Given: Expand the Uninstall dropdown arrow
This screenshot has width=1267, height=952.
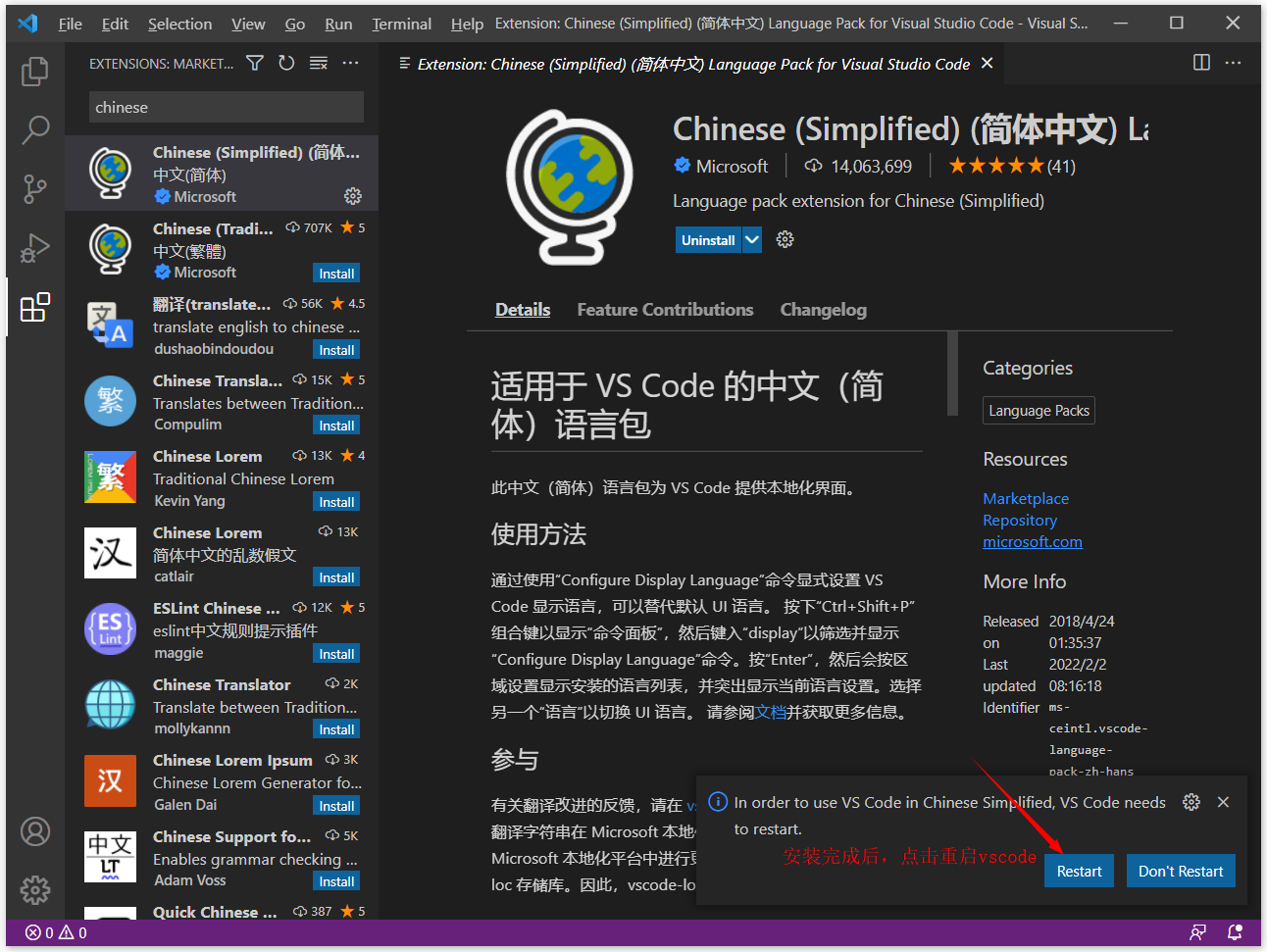Looking at the screenshot, I should (x=752, y=239).
